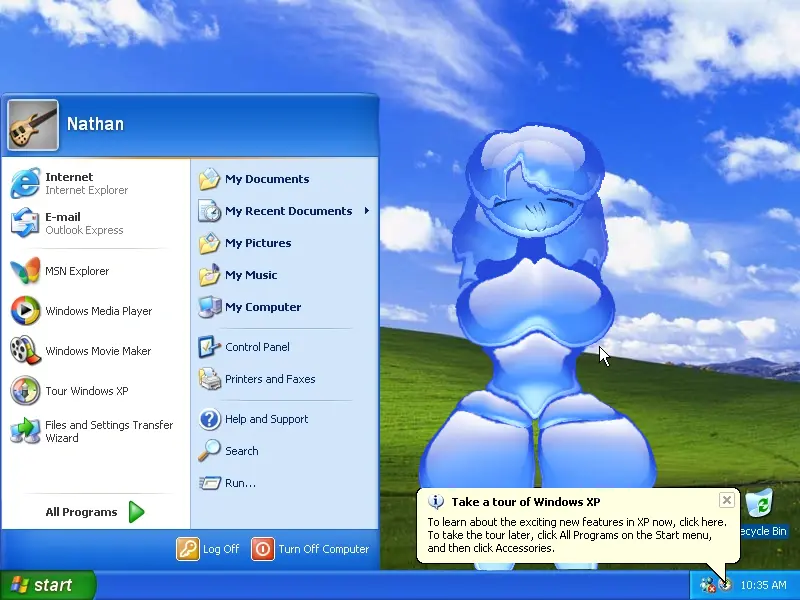Viewport: 800px width, 600px height.
Task: Click the tour balloon message text
Action: [577, 535]
